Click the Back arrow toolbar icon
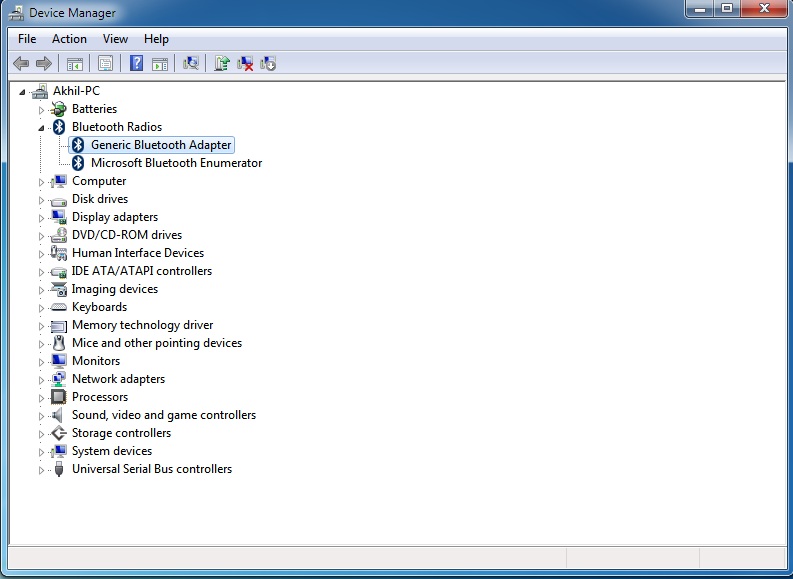 [21, 63]
